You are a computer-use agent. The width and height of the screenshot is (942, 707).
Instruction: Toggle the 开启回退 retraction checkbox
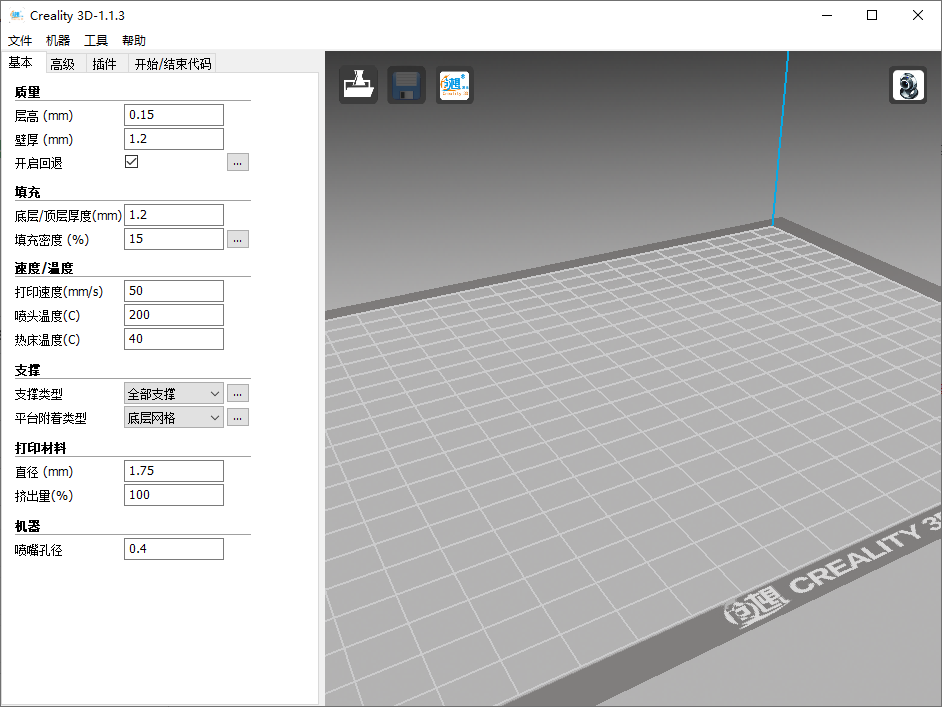(x=131, y=162)
